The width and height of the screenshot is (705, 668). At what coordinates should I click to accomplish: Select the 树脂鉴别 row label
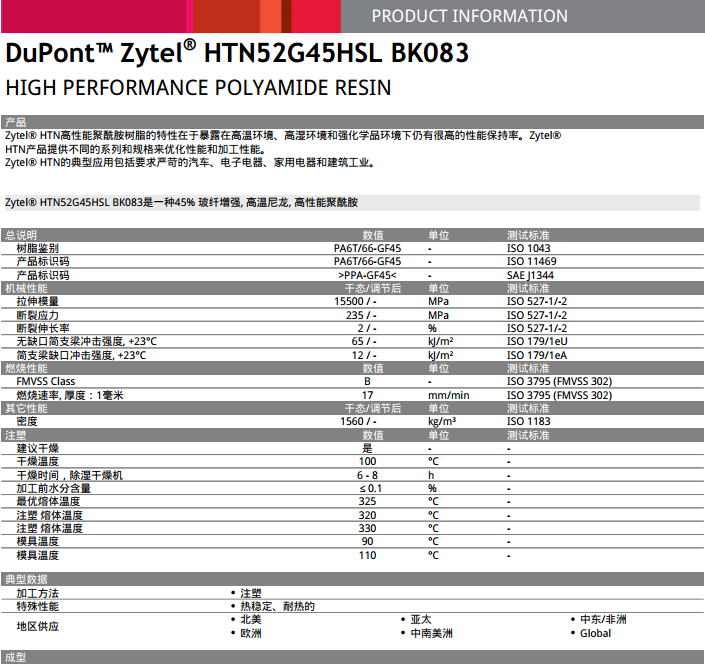pyautogui.click(x=38, y=248)
